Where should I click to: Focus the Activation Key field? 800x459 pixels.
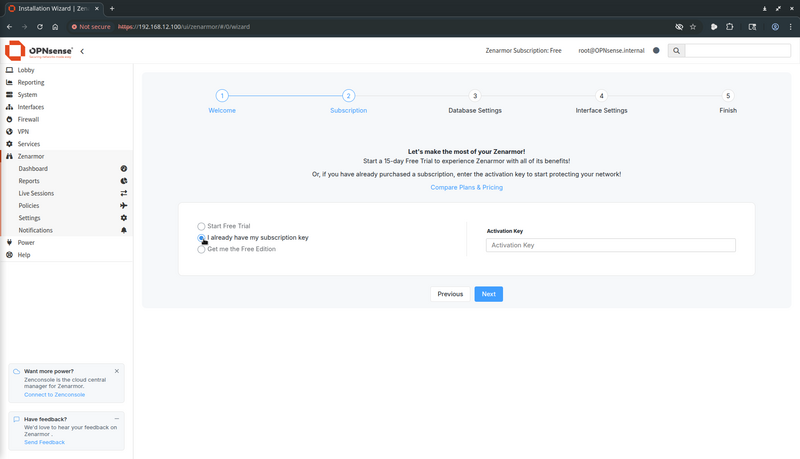[611, 245]
